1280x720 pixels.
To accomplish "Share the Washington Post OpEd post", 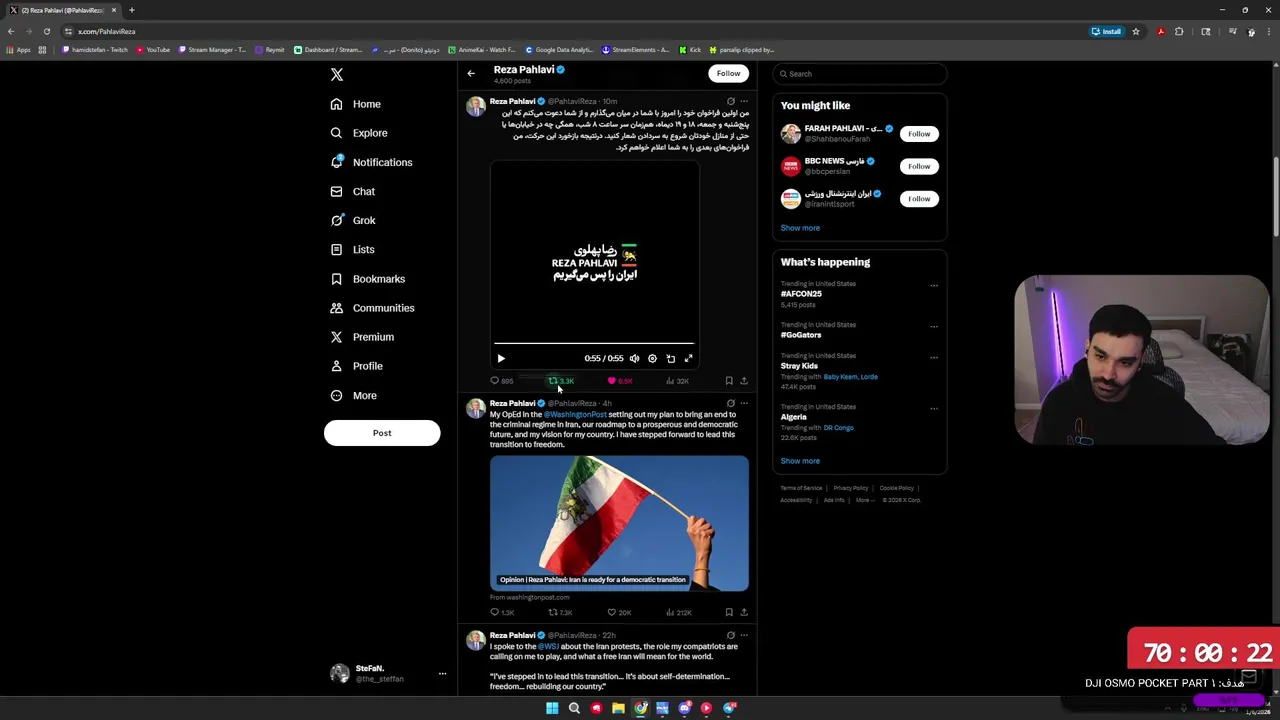I will [744, 613].
